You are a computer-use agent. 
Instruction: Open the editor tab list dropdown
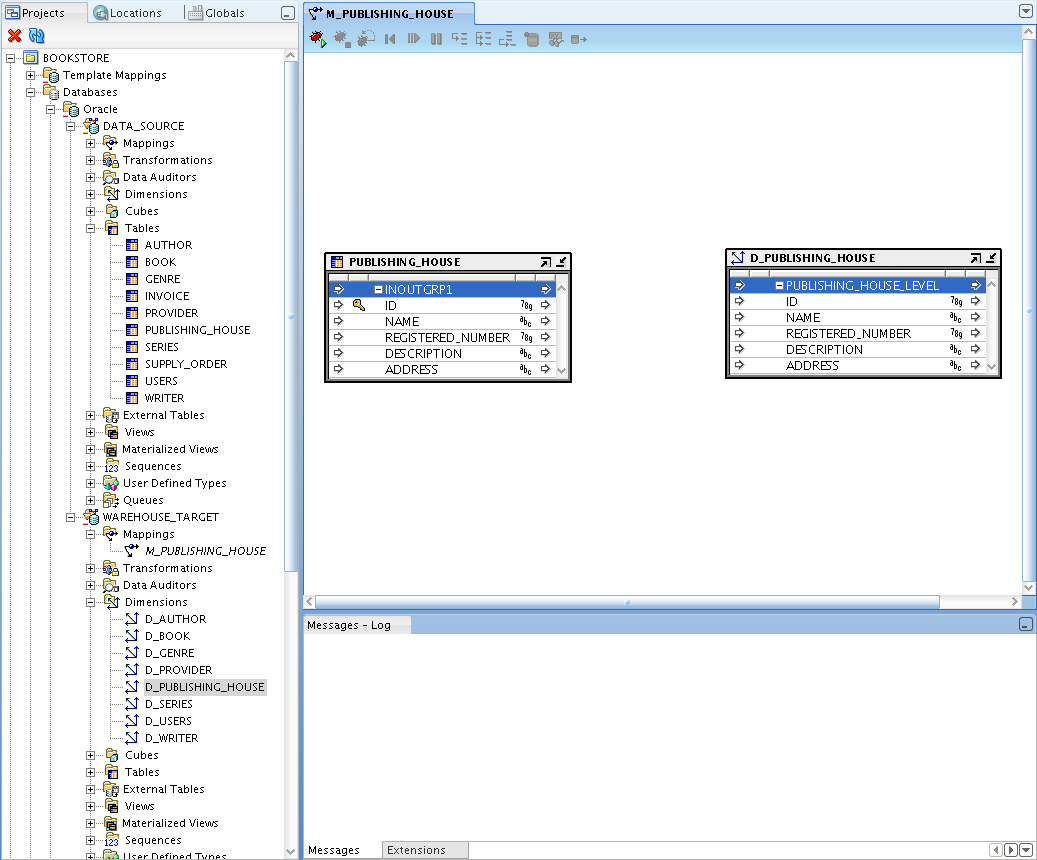pos(1026,11)
